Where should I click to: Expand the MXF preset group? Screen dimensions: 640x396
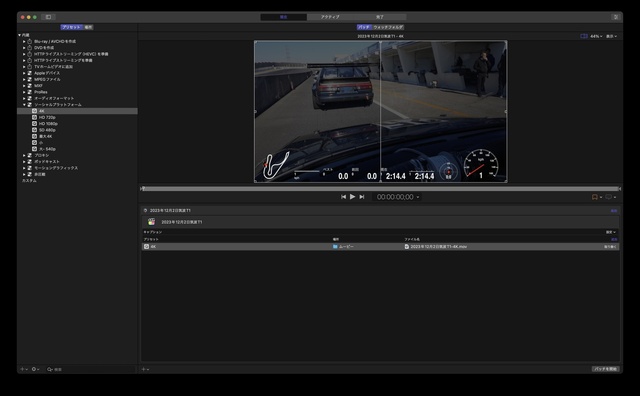pyautogui.click(x=24, y=86)
